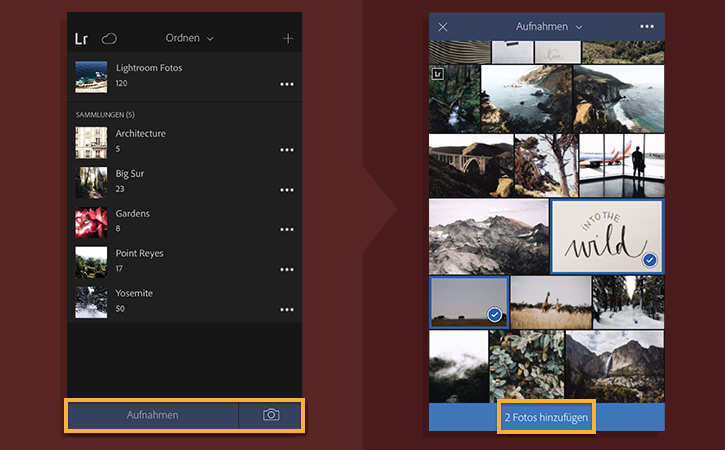The image size is (725, 450).
Task: Expand the Aufnahmen source dropdown in header
Action: tap(549, 27)
